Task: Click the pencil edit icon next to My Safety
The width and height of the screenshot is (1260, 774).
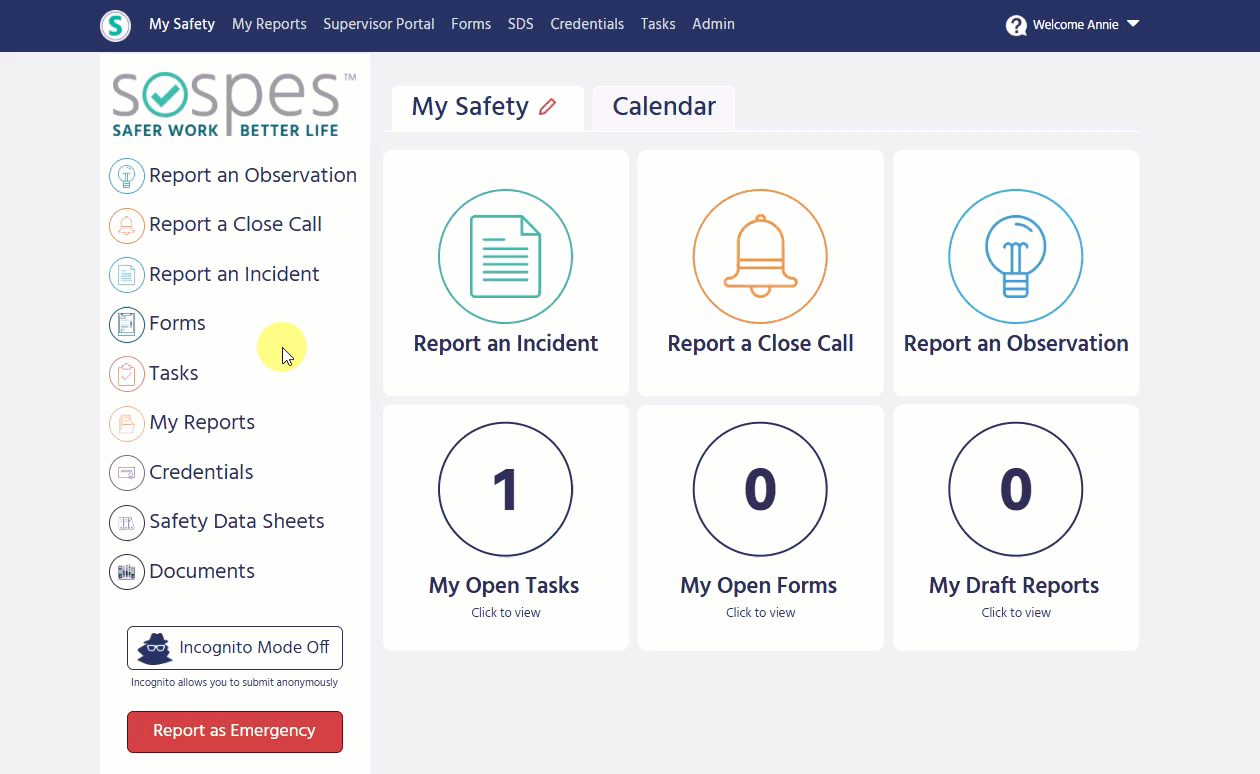Action: pyautogui.click(x=547, y=107)
